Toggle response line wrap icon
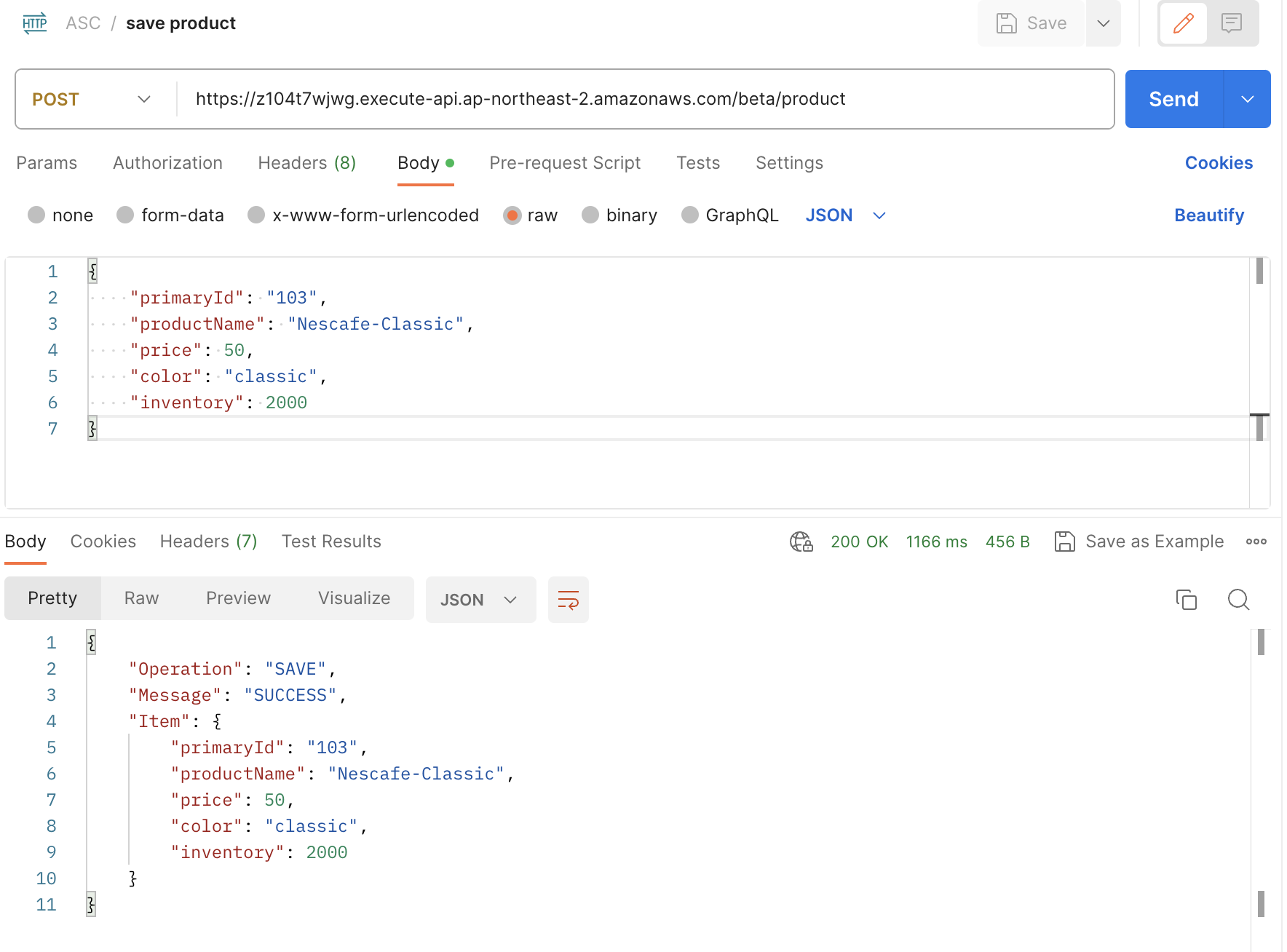 coord(569,600)
